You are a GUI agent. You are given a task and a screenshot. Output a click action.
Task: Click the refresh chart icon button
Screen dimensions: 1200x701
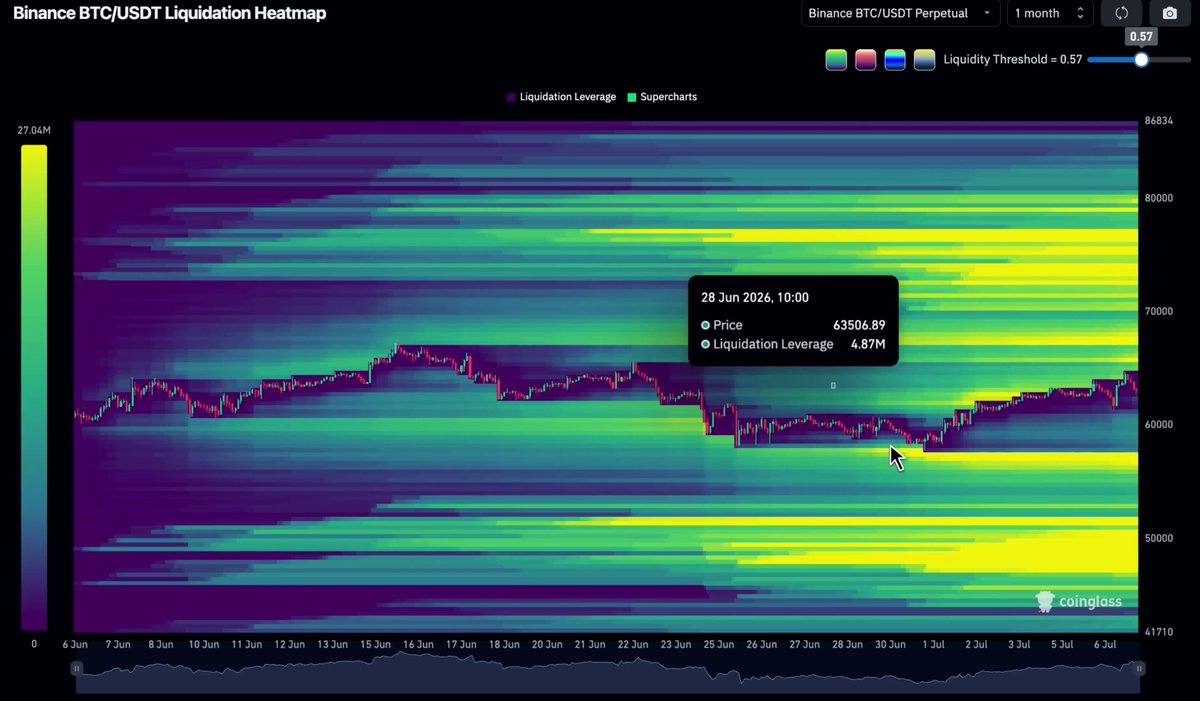point(1121,13)
